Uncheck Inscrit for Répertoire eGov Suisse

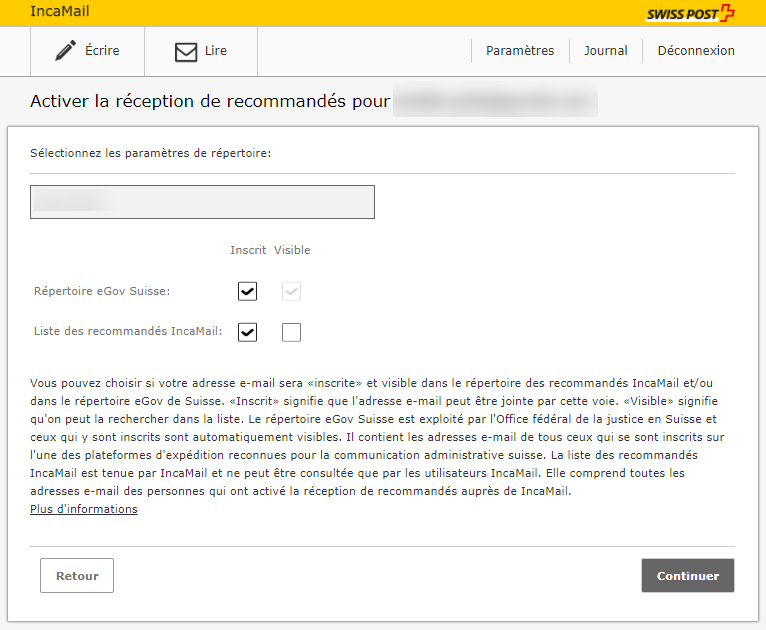(248, 292)
